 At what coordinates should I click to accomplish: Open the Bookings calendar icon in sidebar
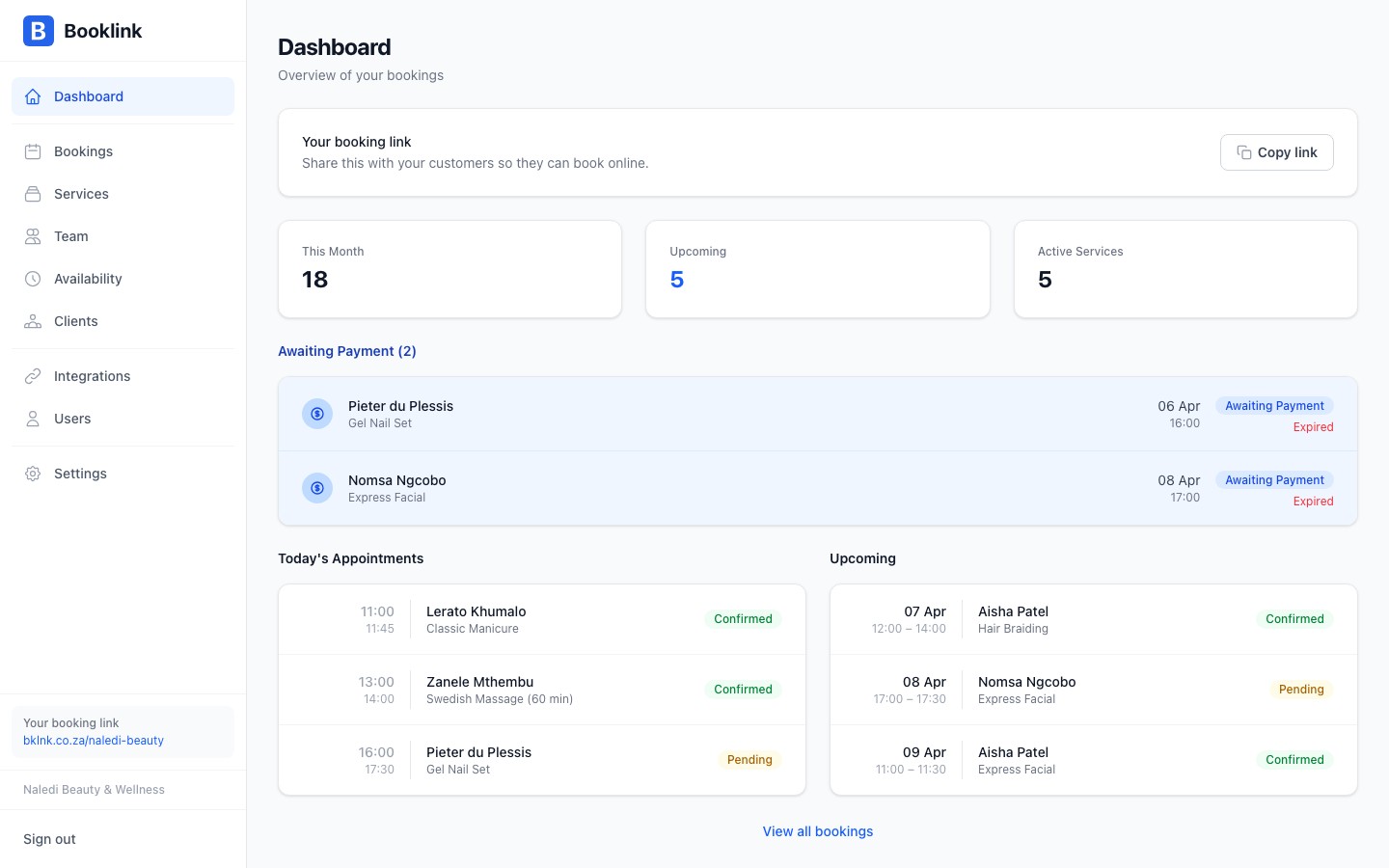click(33, 151)
